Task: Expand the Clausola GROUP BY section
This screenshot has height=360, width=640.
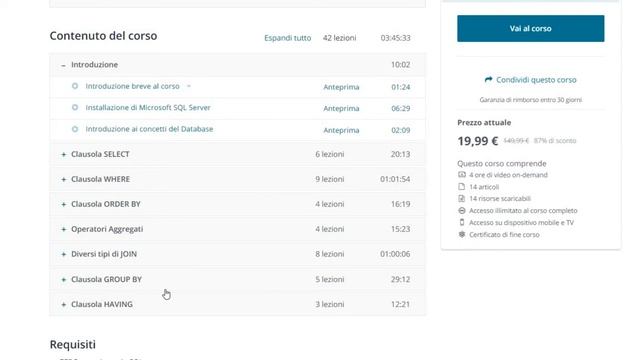Action: point(63,280)
